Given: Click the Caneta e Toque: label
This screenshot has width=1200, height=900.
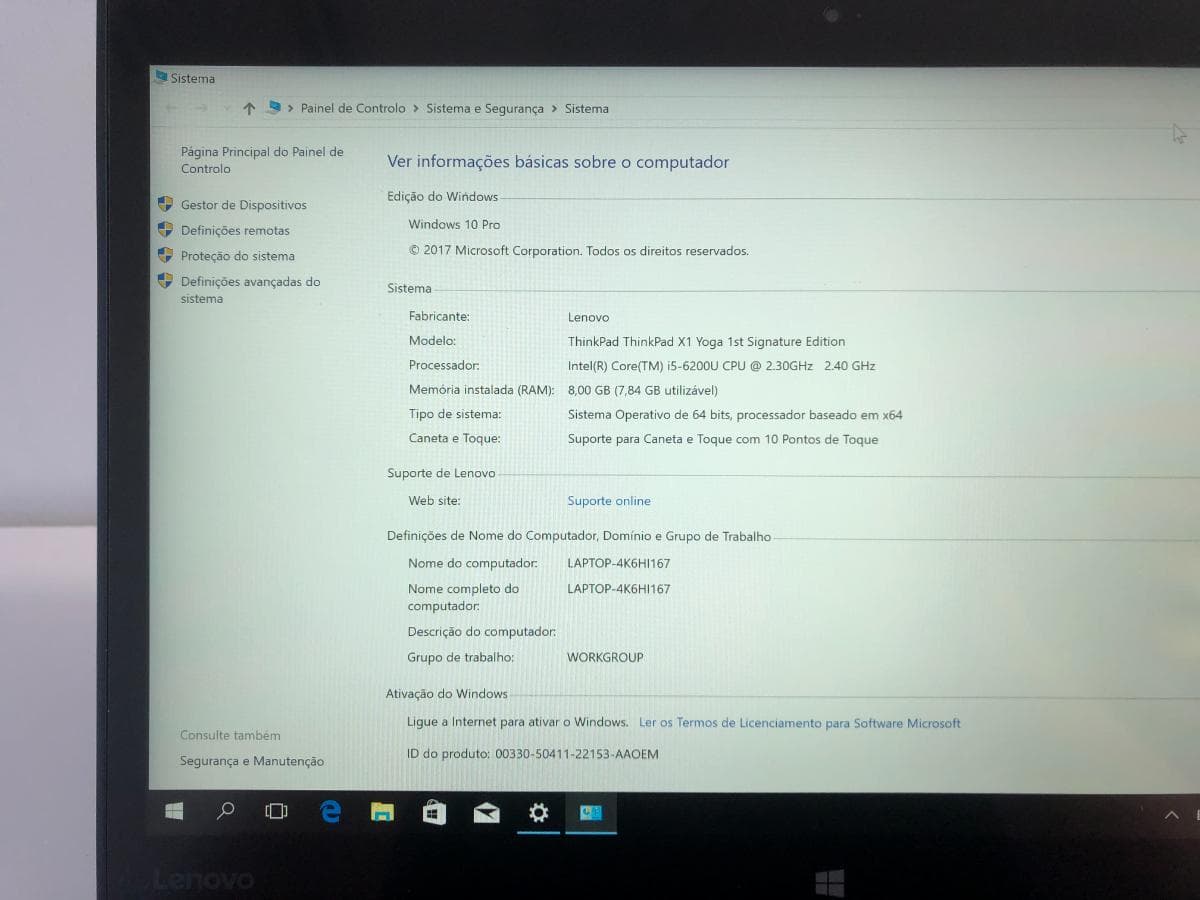Looking at the screenshot, I should (455, 438).
